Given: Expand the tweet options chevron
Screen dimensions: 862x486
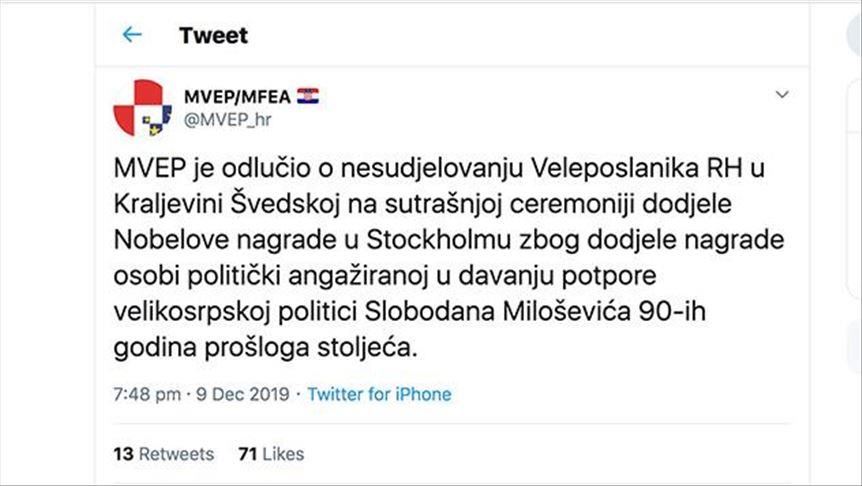Looking at the screenshot, I should (x=782, y=95).
